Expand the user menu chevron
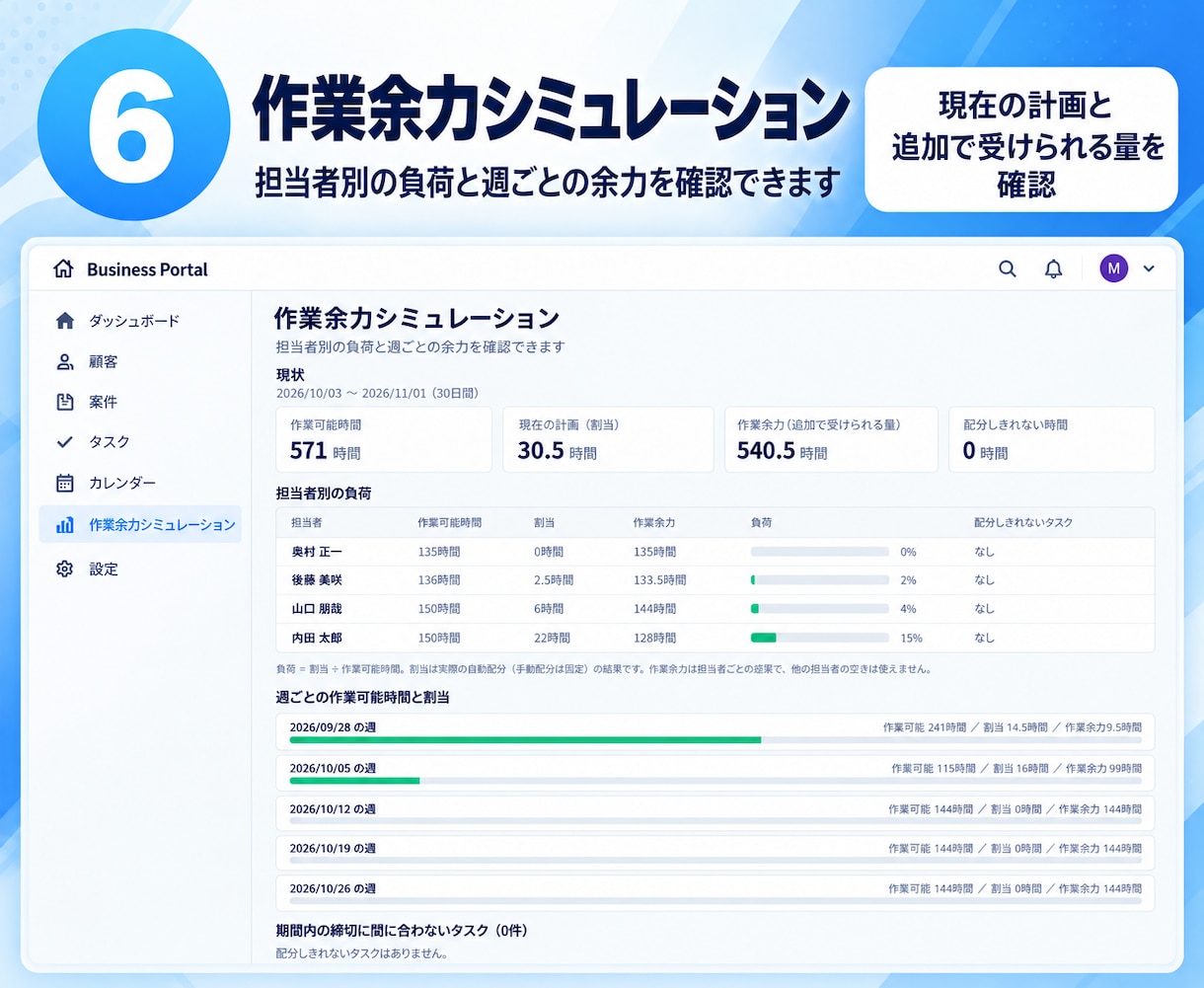The width and height of the screenshot is (1204, 988). tap(1149, 268)
